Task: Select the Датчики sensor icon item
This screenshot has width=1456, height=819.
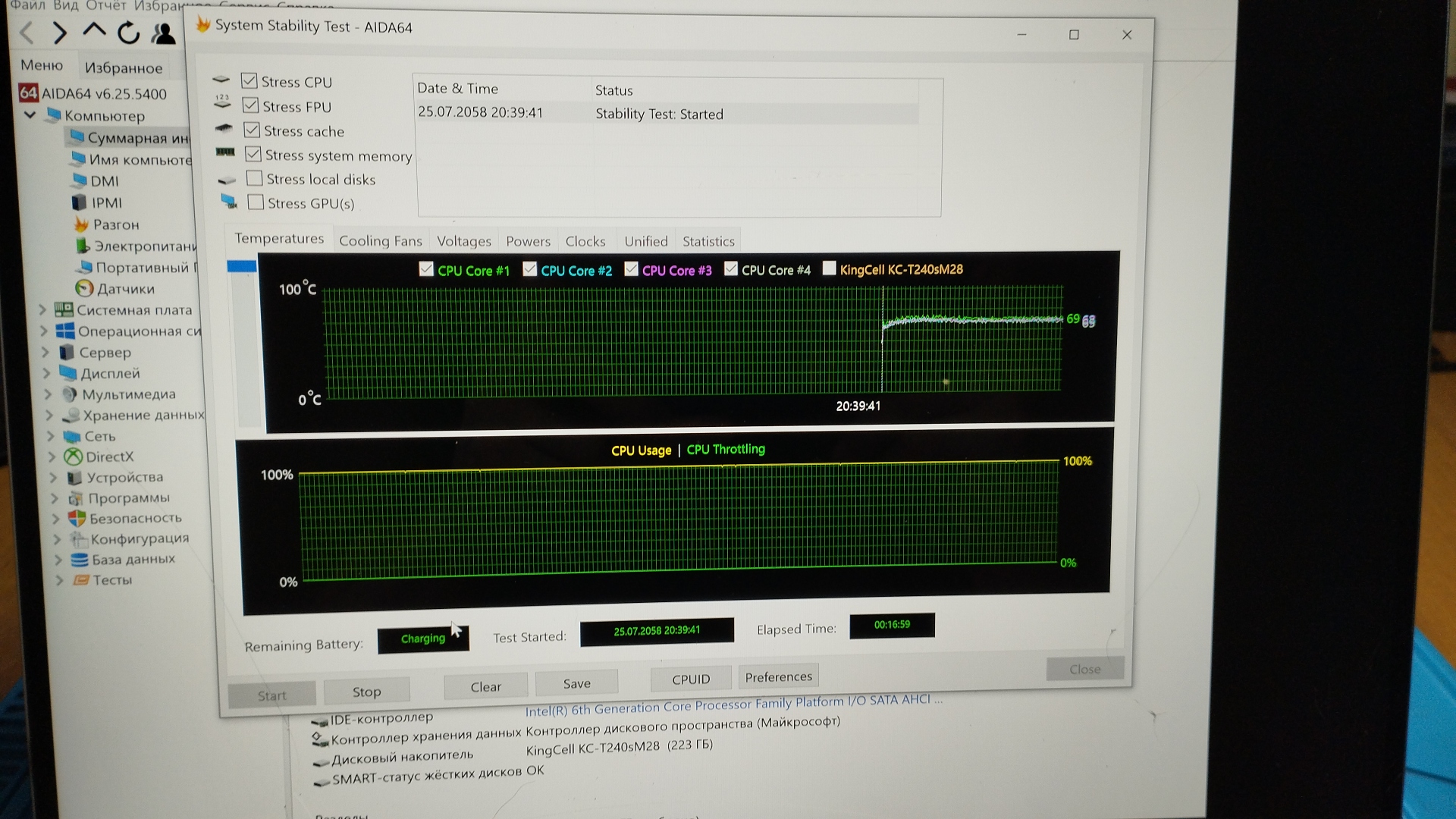Action: pyautogui.click(x=84, y=288)
